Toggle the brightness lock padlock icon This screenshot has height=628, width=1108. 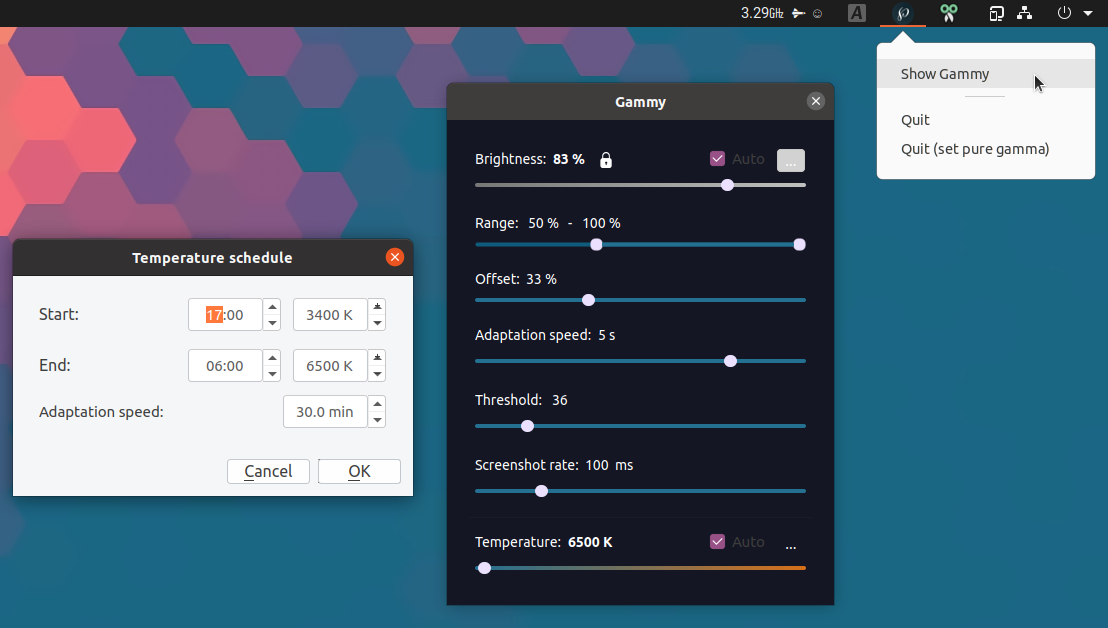(x=606, y=159)
